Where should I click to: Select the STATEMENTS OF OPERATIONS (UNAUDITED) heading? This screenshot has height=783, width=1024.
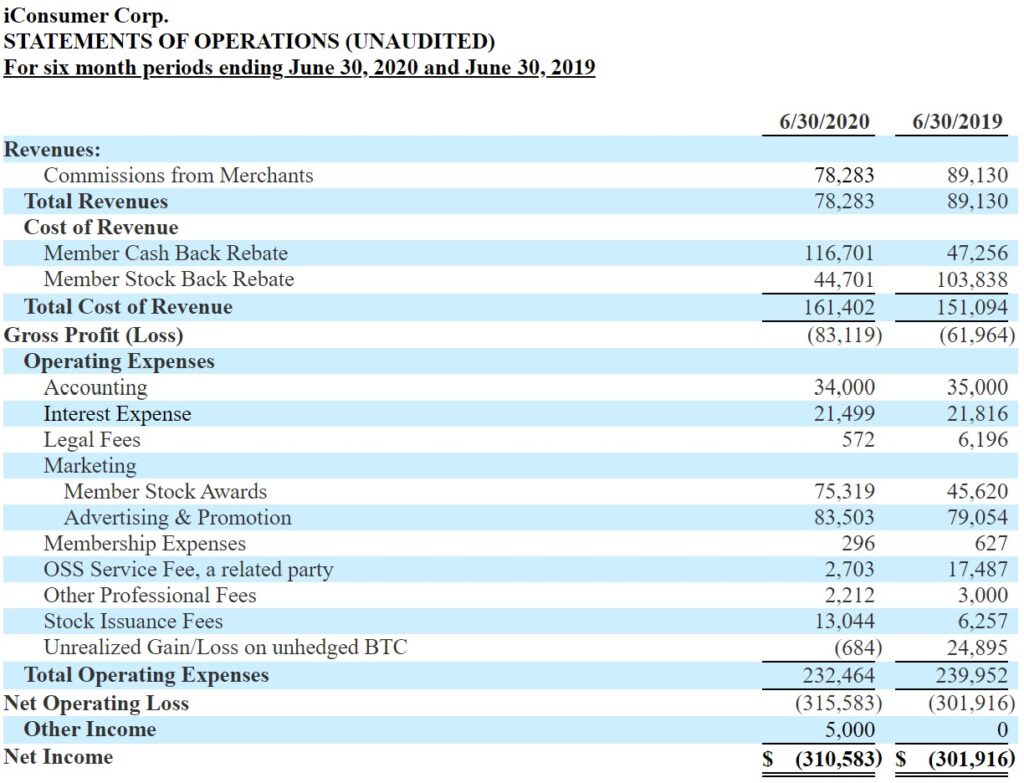click(x=249, y=41)
